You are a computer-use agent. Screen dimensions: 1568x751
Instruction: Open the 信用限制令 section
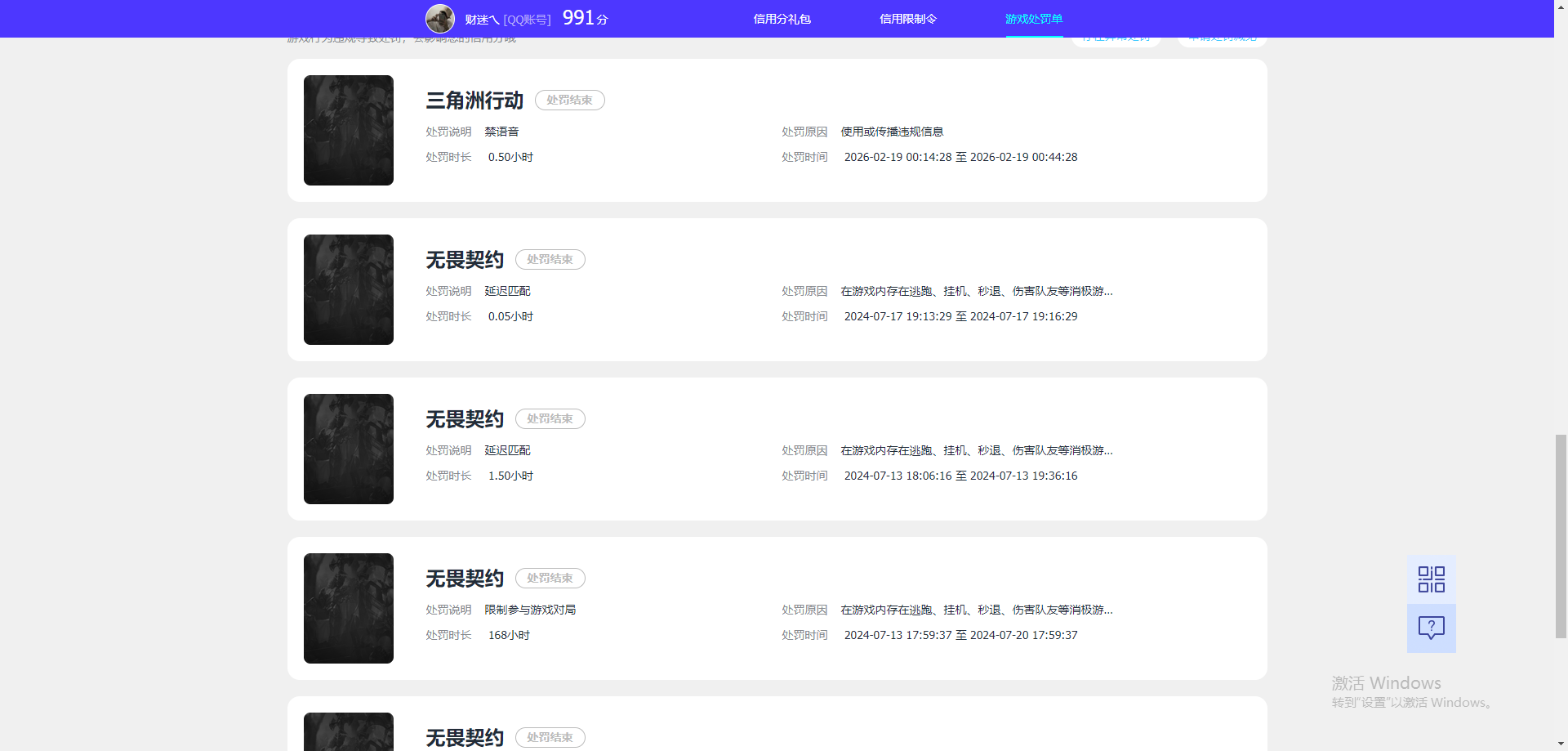[x=906, y=18]
